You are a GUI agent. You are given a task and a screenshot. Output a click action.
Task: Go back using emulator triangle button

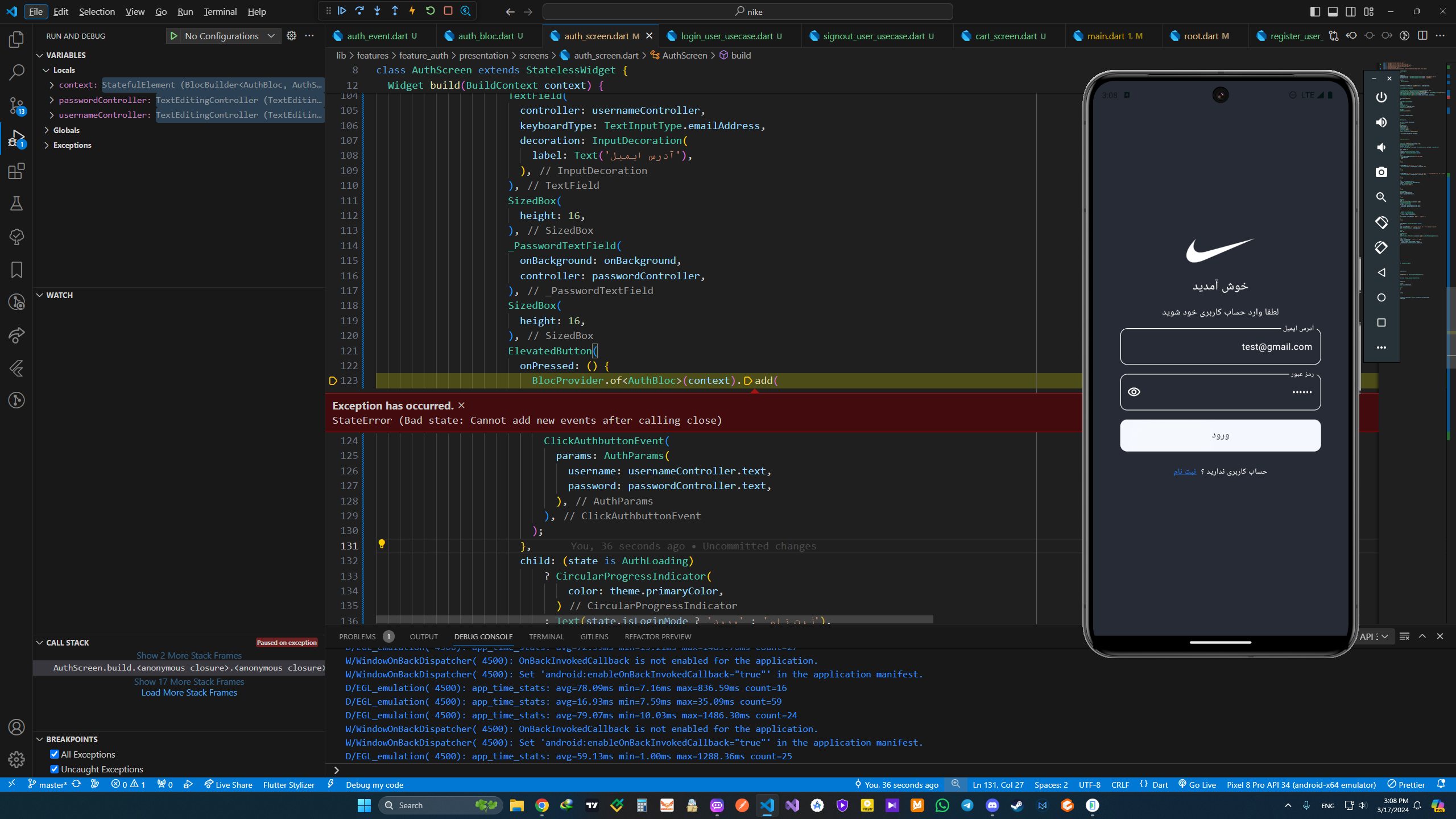click(1381, 272)
